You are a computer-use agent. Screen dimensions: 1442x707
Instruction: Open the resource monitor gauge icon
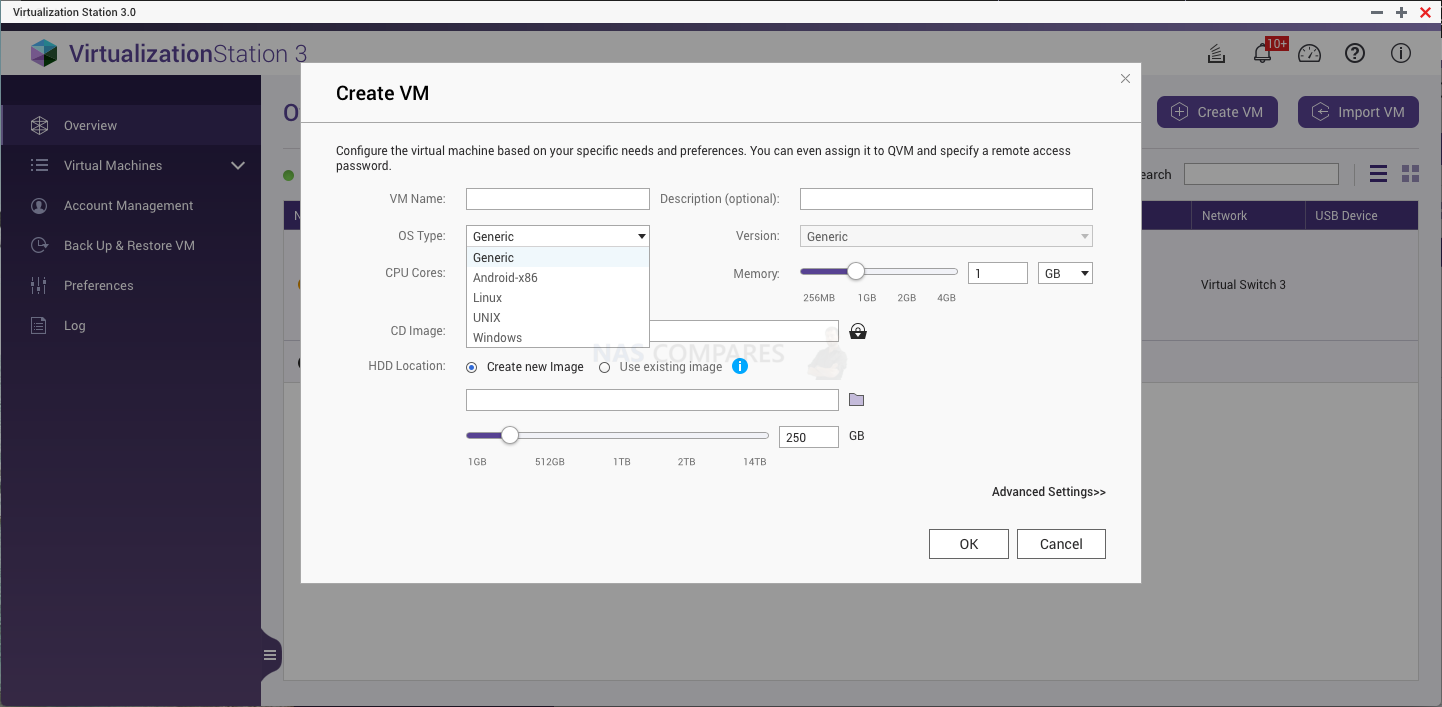point(1310,54)
